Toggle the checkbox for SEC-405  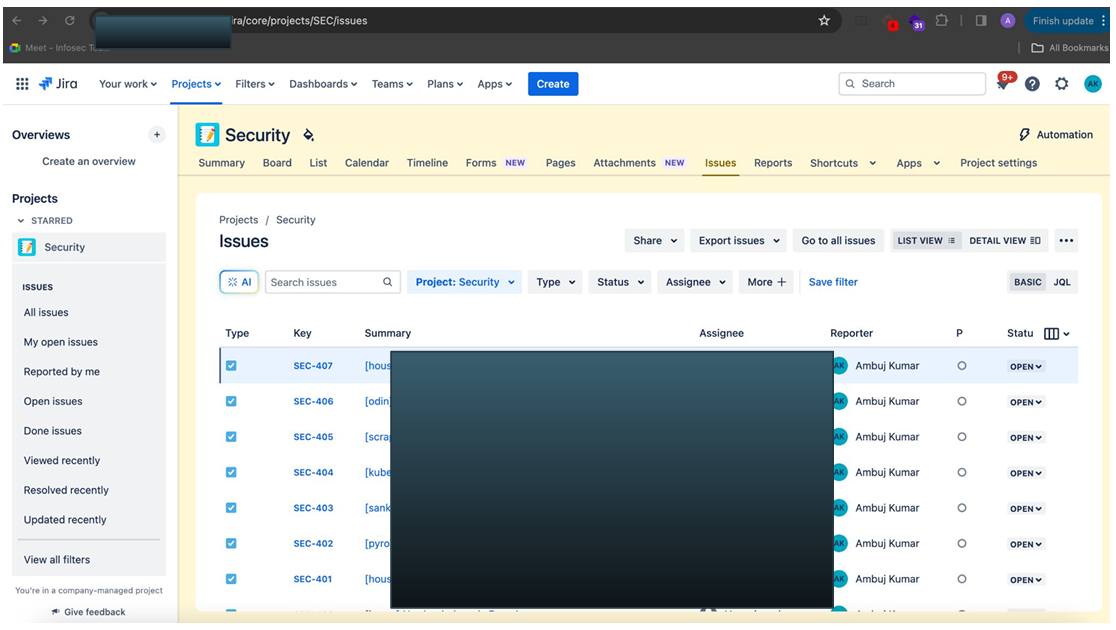click(231, 437)
